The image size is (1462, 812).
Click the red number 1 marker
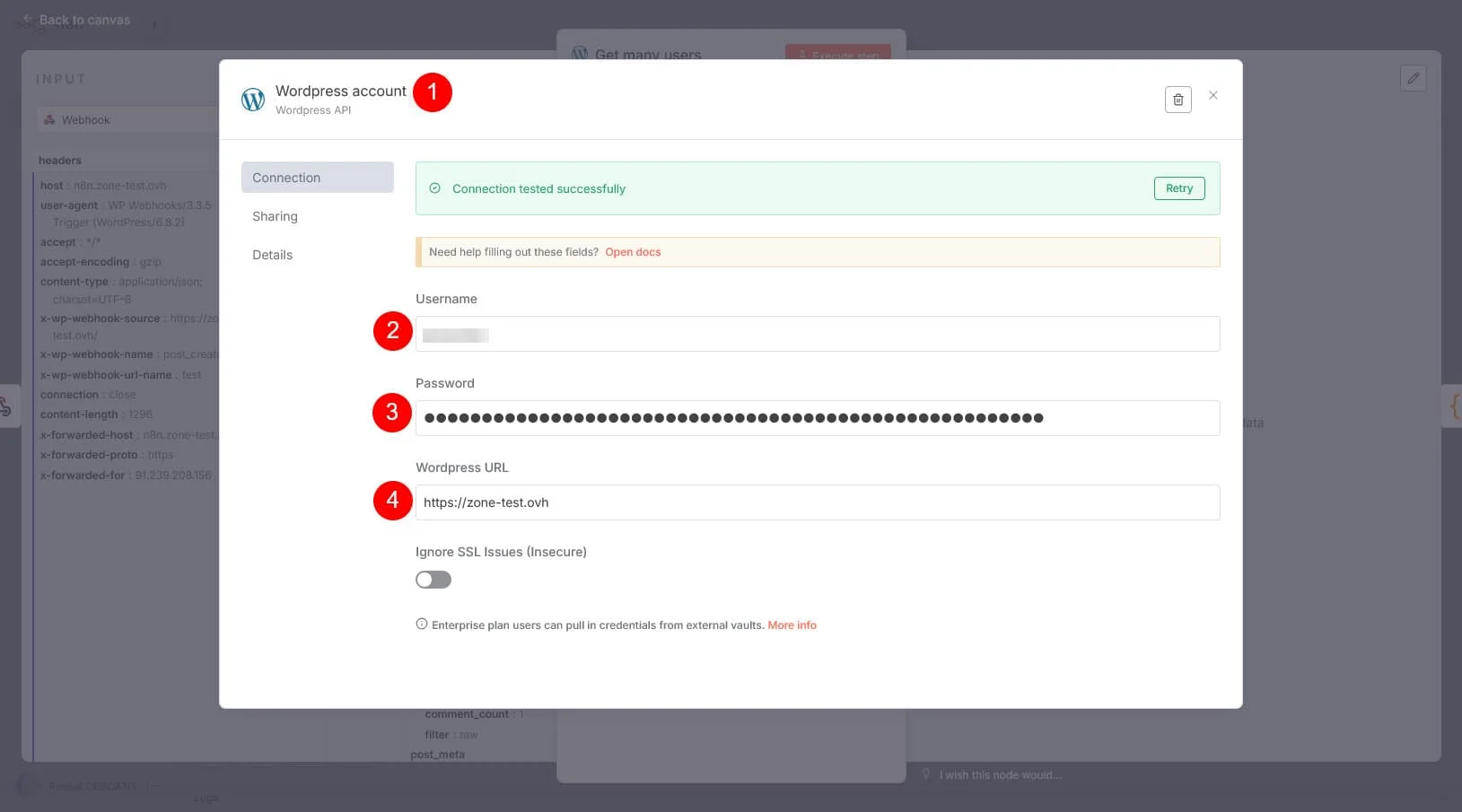(x=433, y=92)
